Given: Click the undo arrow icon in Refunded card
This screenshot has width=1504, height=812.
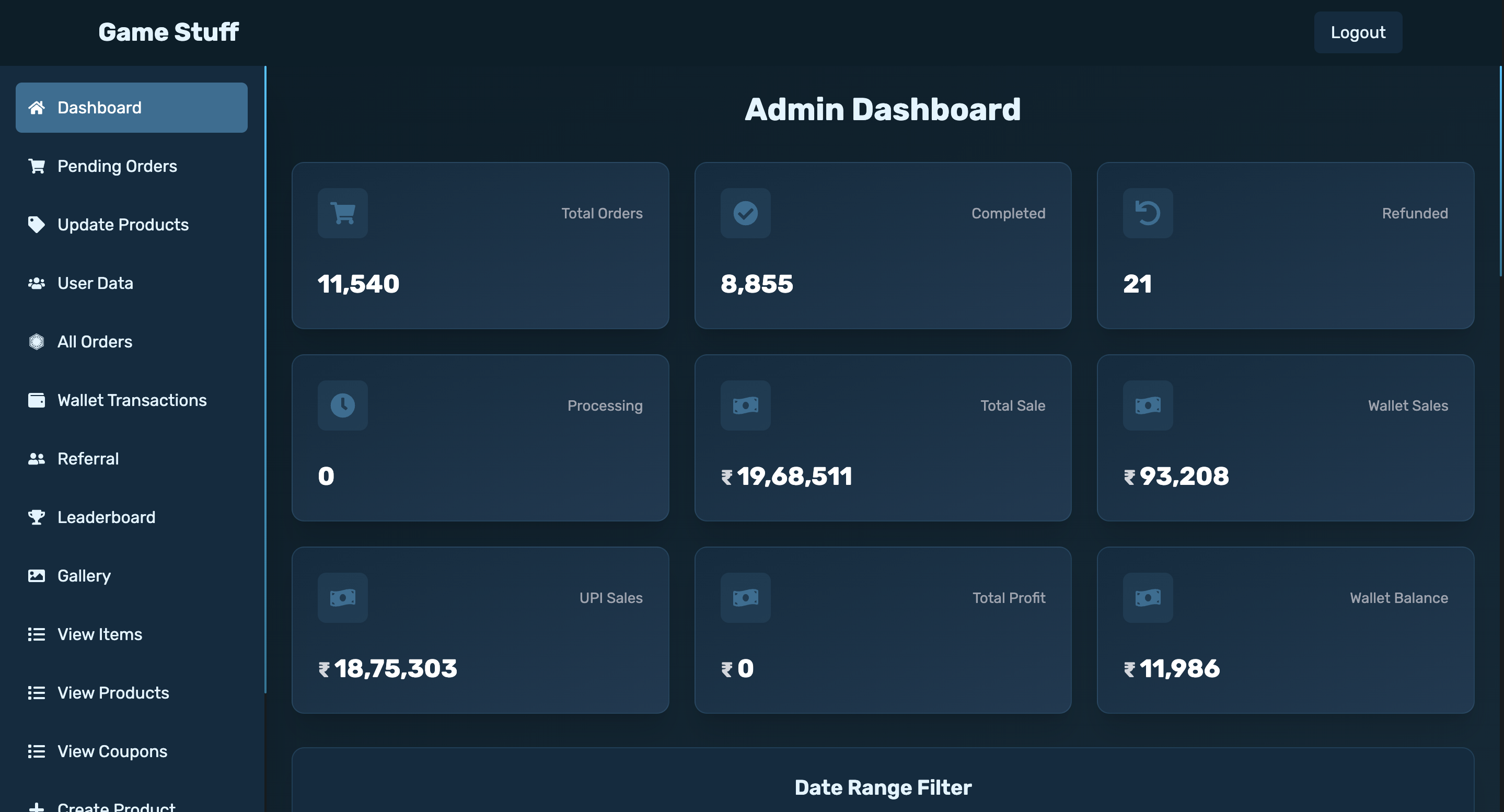Looking at the screenshot, I should [1147, 213].
